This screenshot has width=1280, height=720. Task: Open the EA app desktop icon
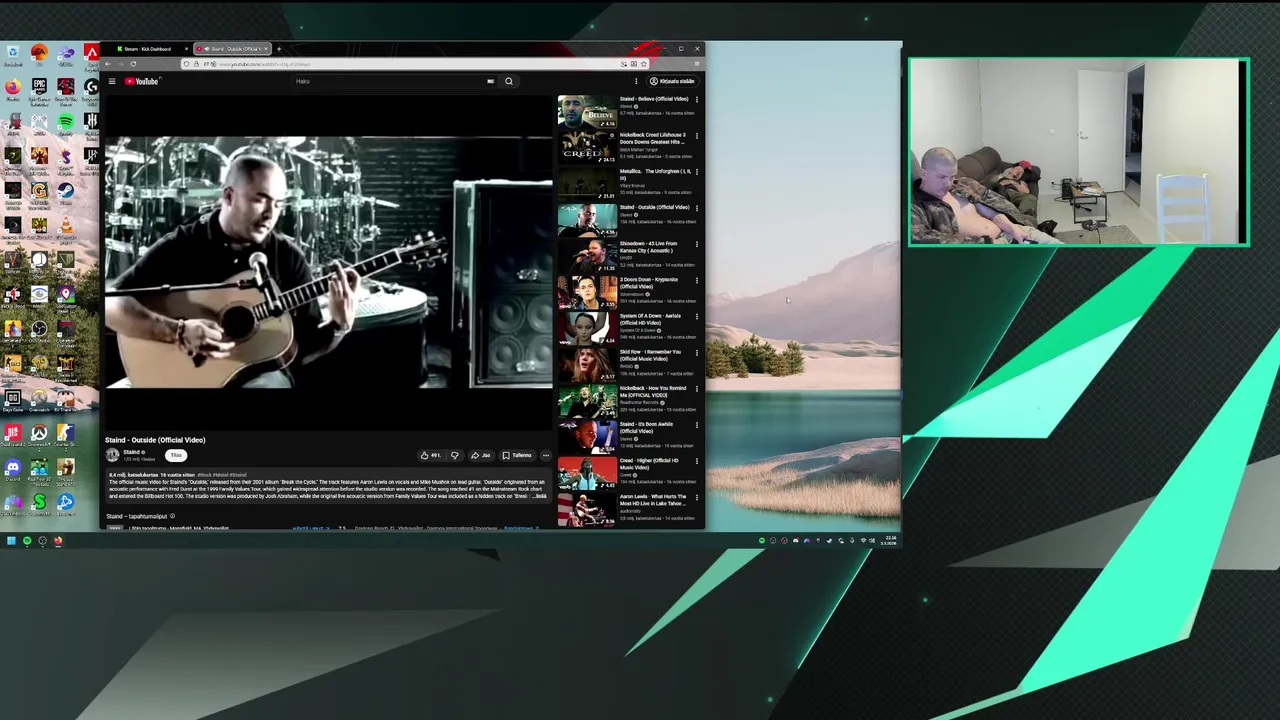coord(39,55)
